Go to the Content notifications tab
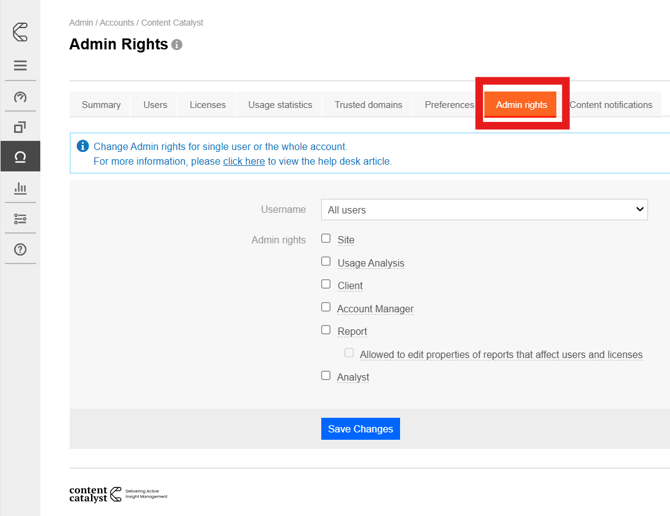 click(x=610, y=105)
